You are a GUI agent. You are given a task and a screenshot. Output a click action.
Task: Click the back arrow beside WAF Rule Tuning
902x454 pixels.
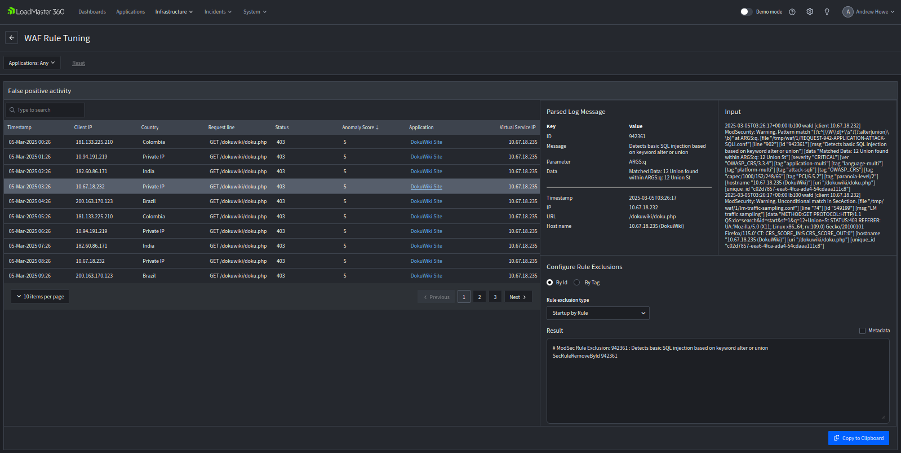click(12, 38)
